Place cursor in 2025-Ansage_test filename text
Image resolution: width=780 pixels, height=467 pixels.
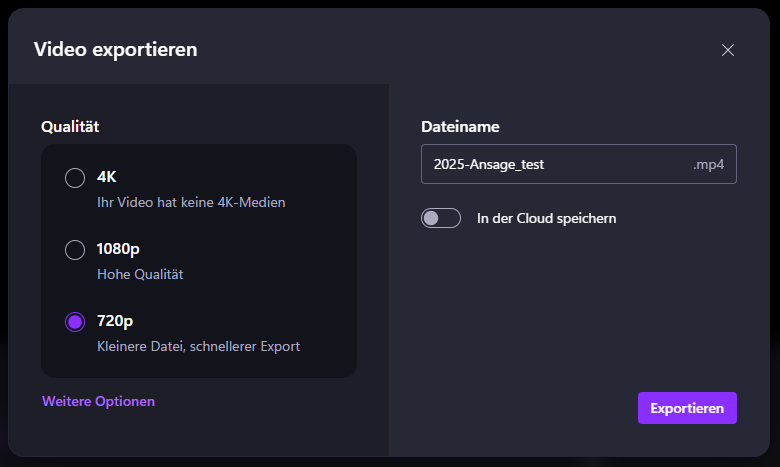(488, 165)
